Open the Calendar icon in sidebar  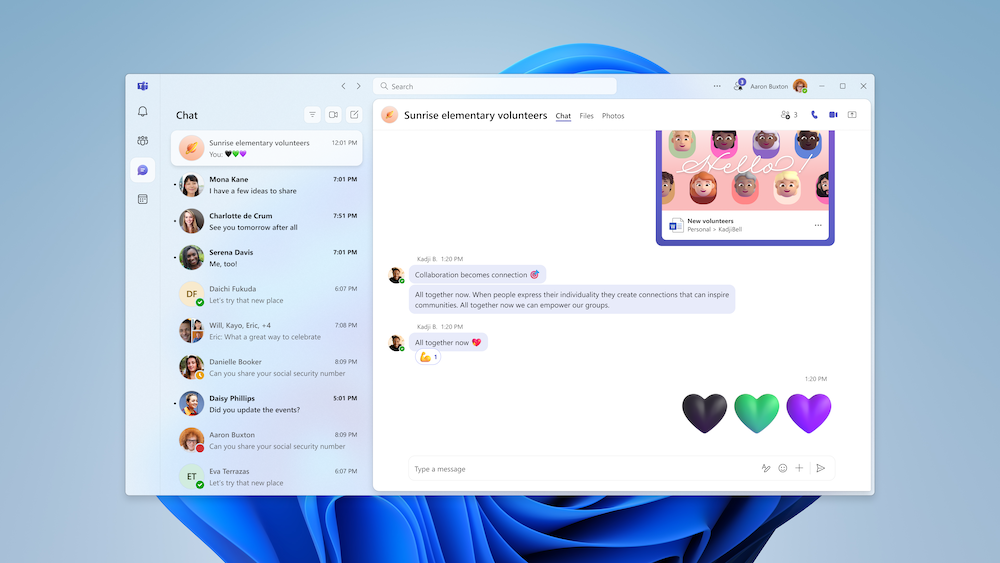coord(143,200)
